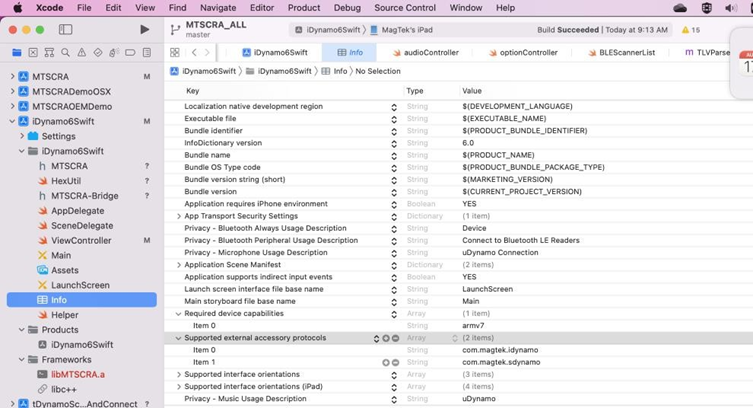Open the related items grid icon
This screenshot has height=408, width=753.
pos(175,52)
